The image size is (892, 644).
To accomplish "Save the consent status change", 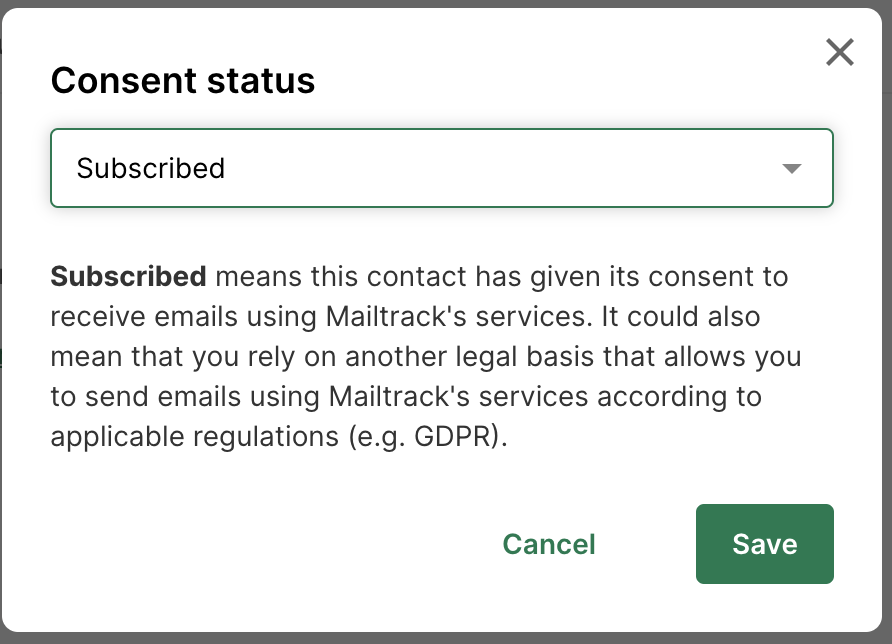I will (x=764, y=544).
